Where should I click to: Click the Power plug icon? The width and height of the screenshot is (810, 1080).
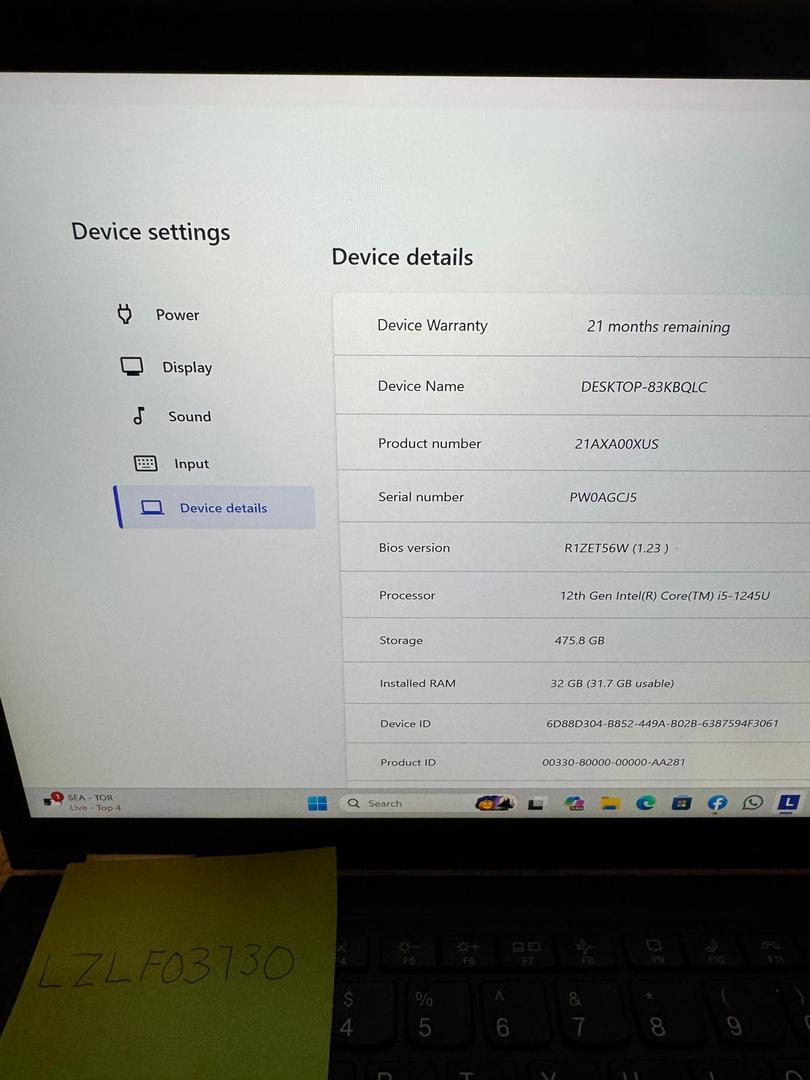125,314
